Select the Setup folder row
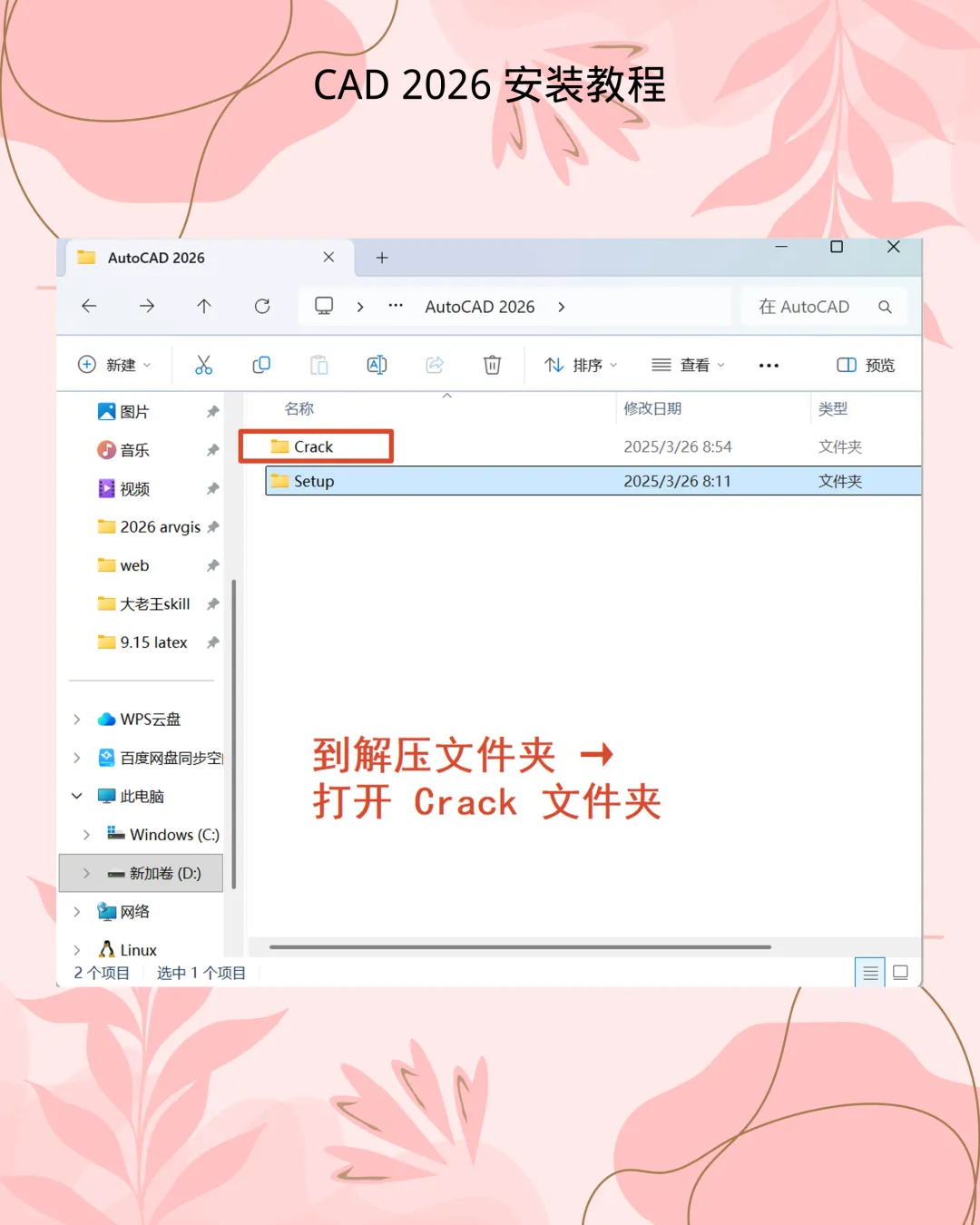 pyautogui.click(x=593, y=481)
